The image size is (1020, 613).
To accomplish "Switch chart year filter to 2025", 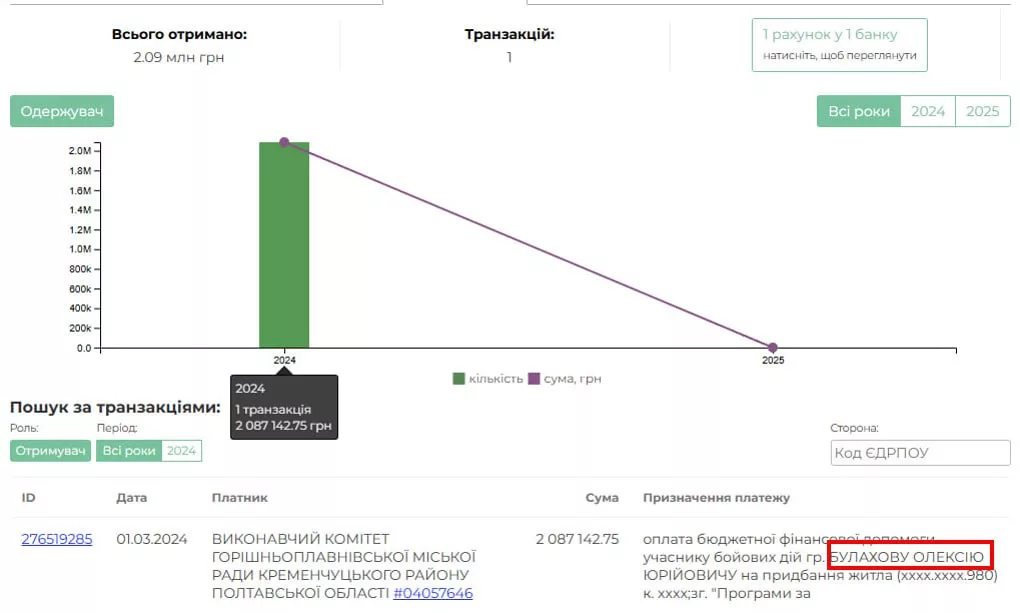I will point(982,111).
